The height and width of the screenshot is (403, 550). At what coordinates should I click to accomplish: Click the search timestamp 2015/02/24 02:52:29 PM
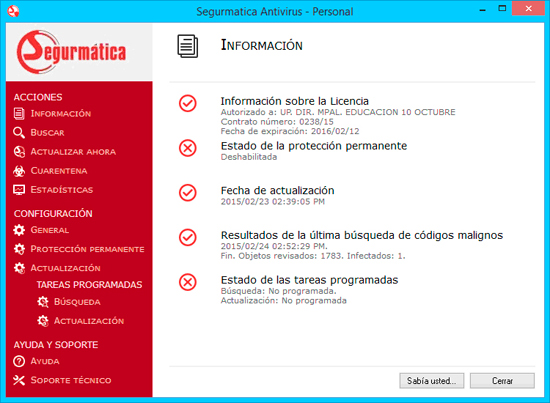coord(274,246)
